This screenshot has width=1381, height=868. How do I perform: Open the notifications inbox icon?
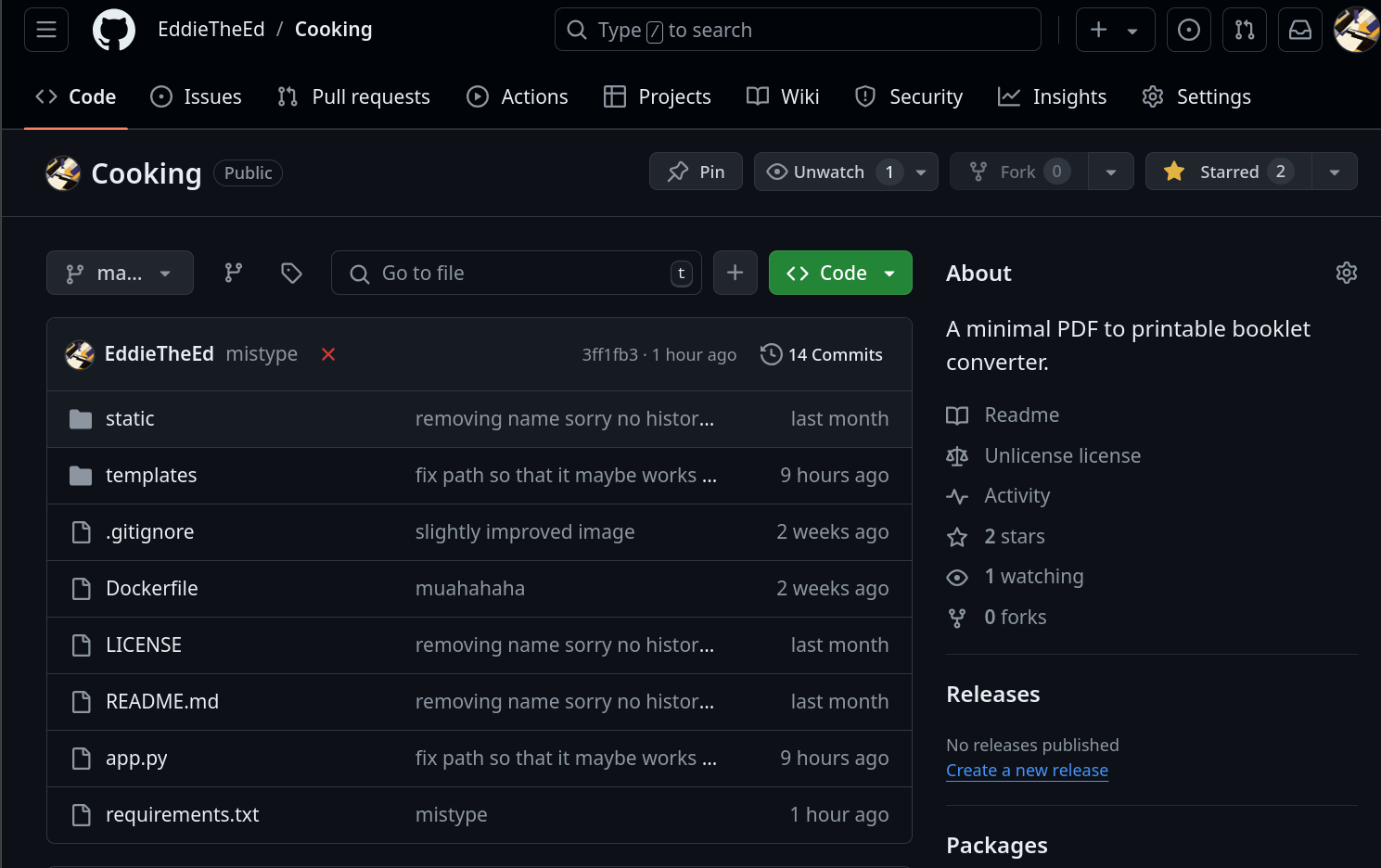(x=1300, y=30)
